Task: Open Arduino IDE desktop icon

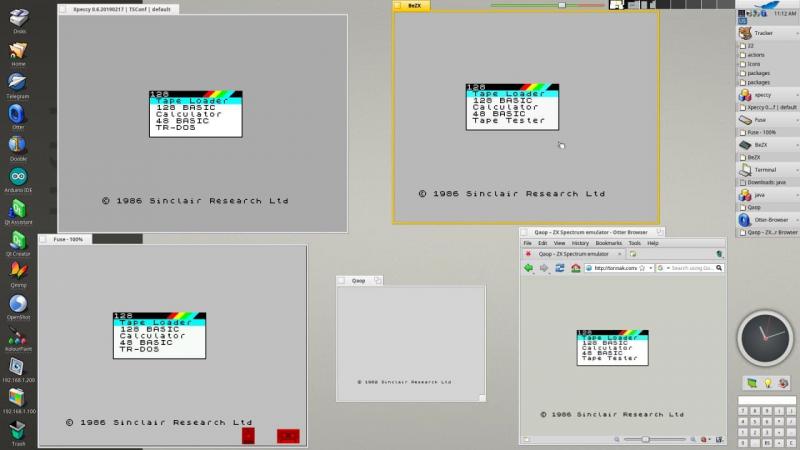Action: (x=18, y=179)
